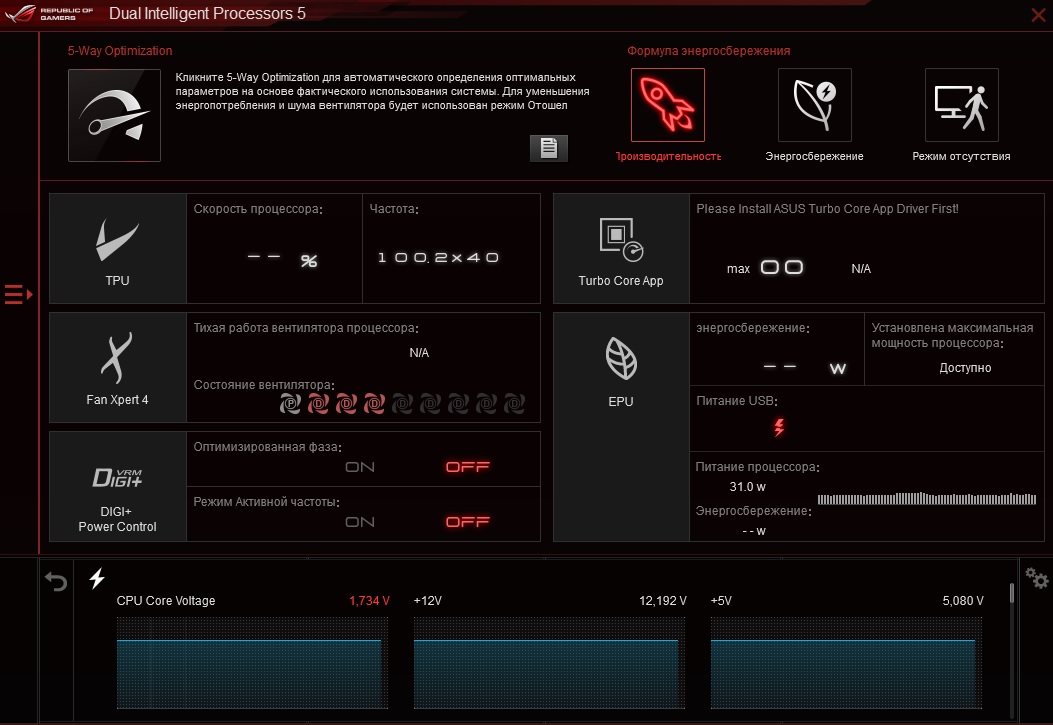
Task: Click the +5V voltage graph
Action: pyautogui.click(x=846, y=663)
